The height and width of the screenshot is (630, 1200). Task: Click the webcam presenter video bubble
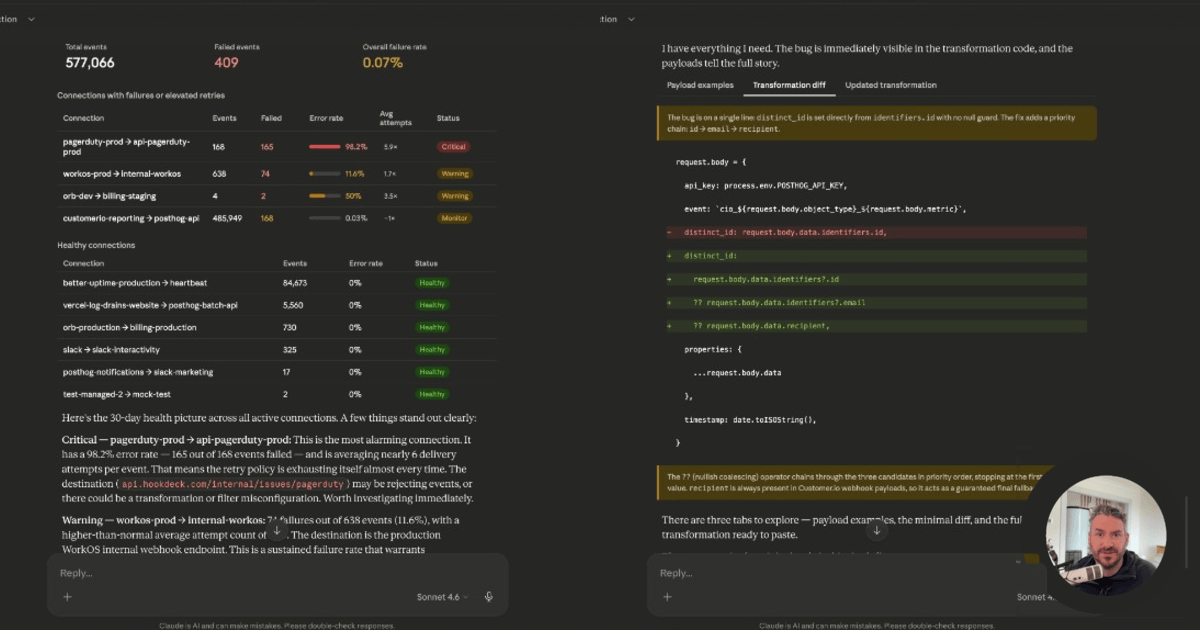(1106, 536)
